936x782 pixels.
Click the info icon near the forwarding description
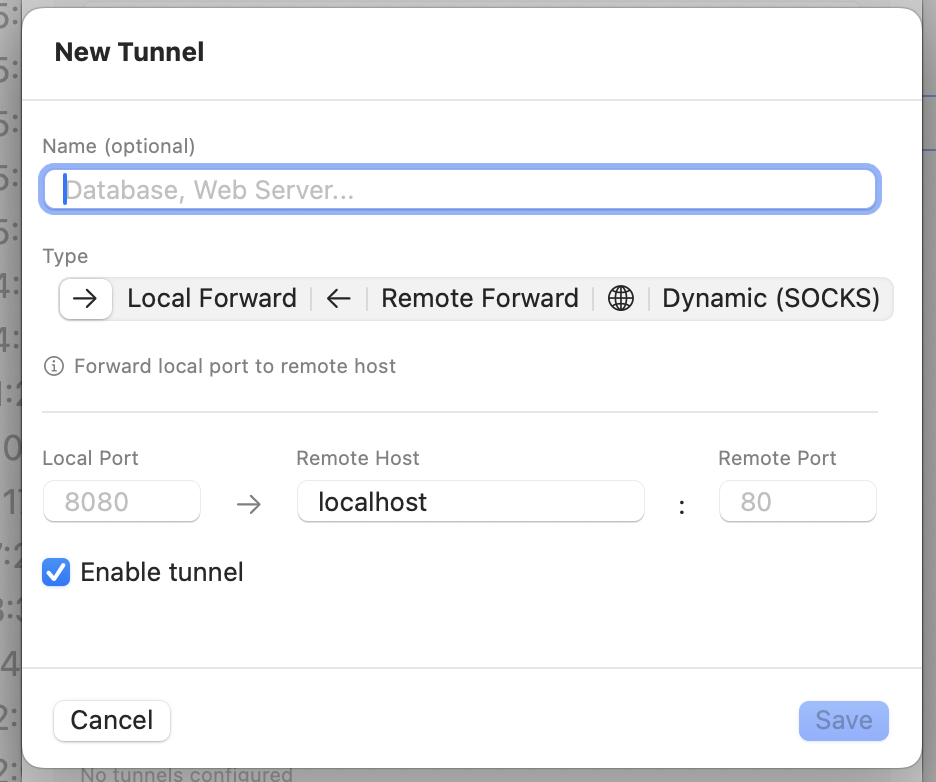(x=53, y=366)
